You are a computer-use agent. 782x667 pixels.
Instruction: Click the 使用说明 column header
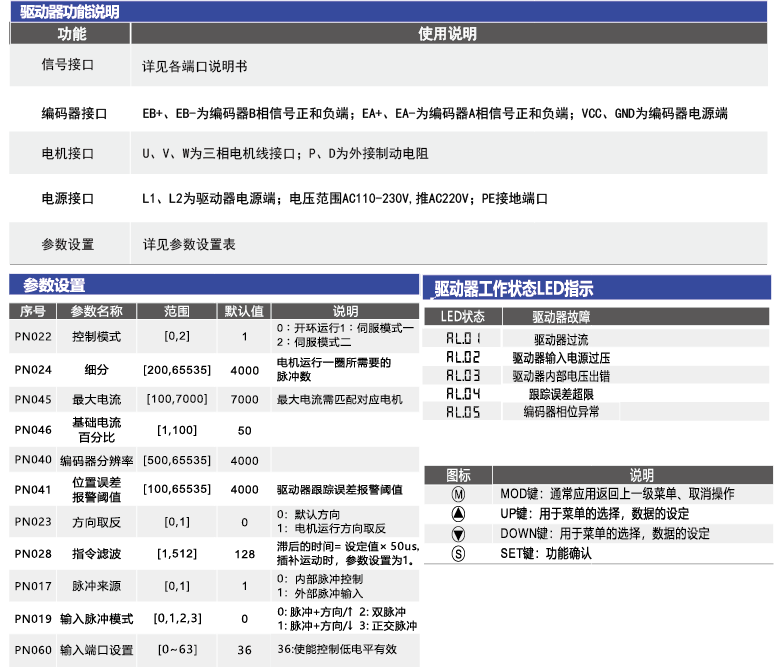coord(447,34)
